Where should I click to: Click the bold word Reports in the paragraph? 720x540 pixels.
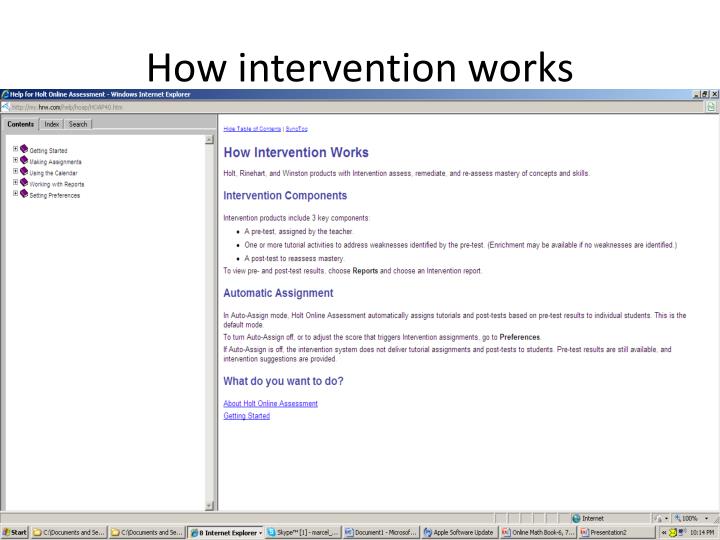coord(365,271)
